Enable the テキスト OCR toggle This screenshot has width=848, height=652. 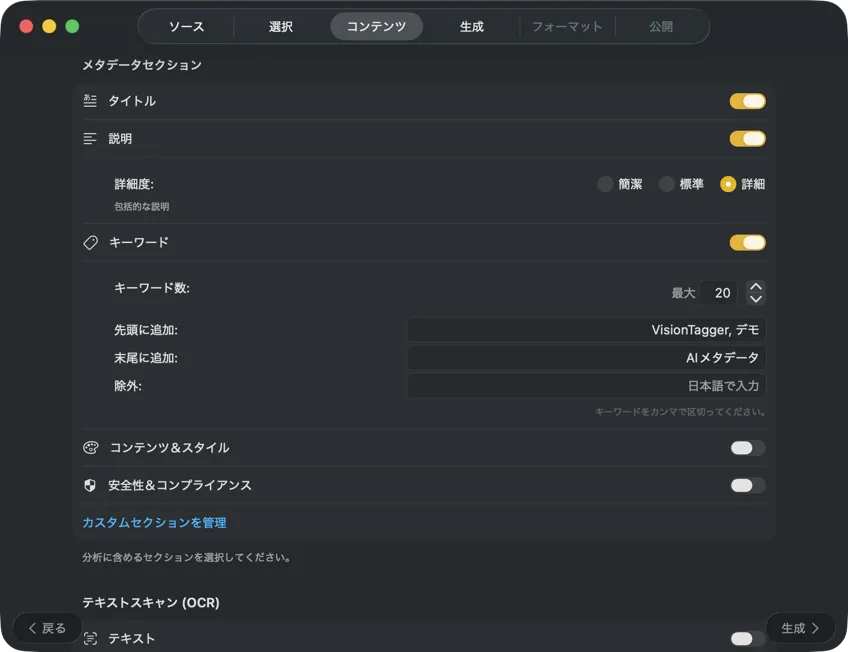tap(746, 638)
